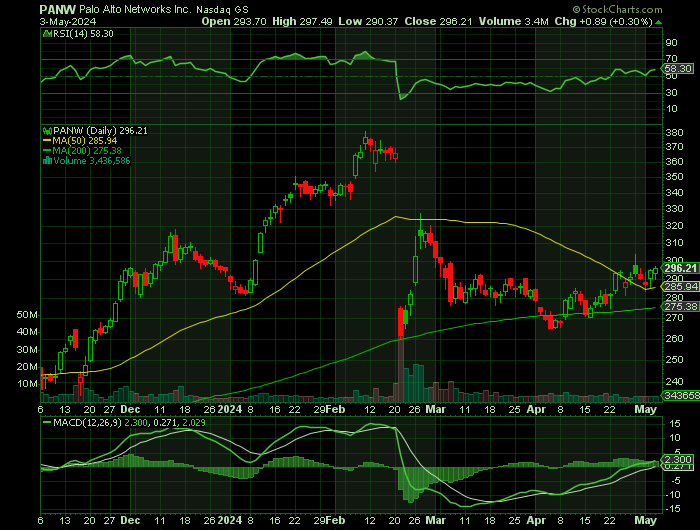Click the PANW ticker symbol in the header
This screenshot has height=530, width=700.
[x=58, y=9]
